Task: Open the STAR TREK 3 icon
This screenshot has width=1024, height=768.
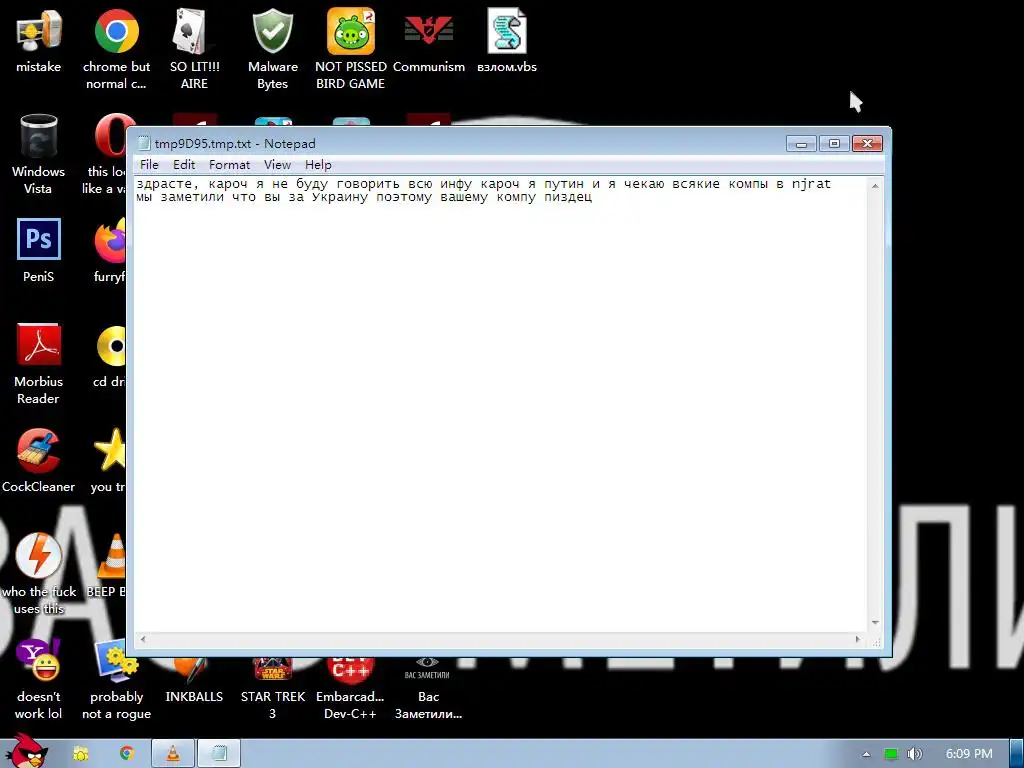Action: [272, 689]
